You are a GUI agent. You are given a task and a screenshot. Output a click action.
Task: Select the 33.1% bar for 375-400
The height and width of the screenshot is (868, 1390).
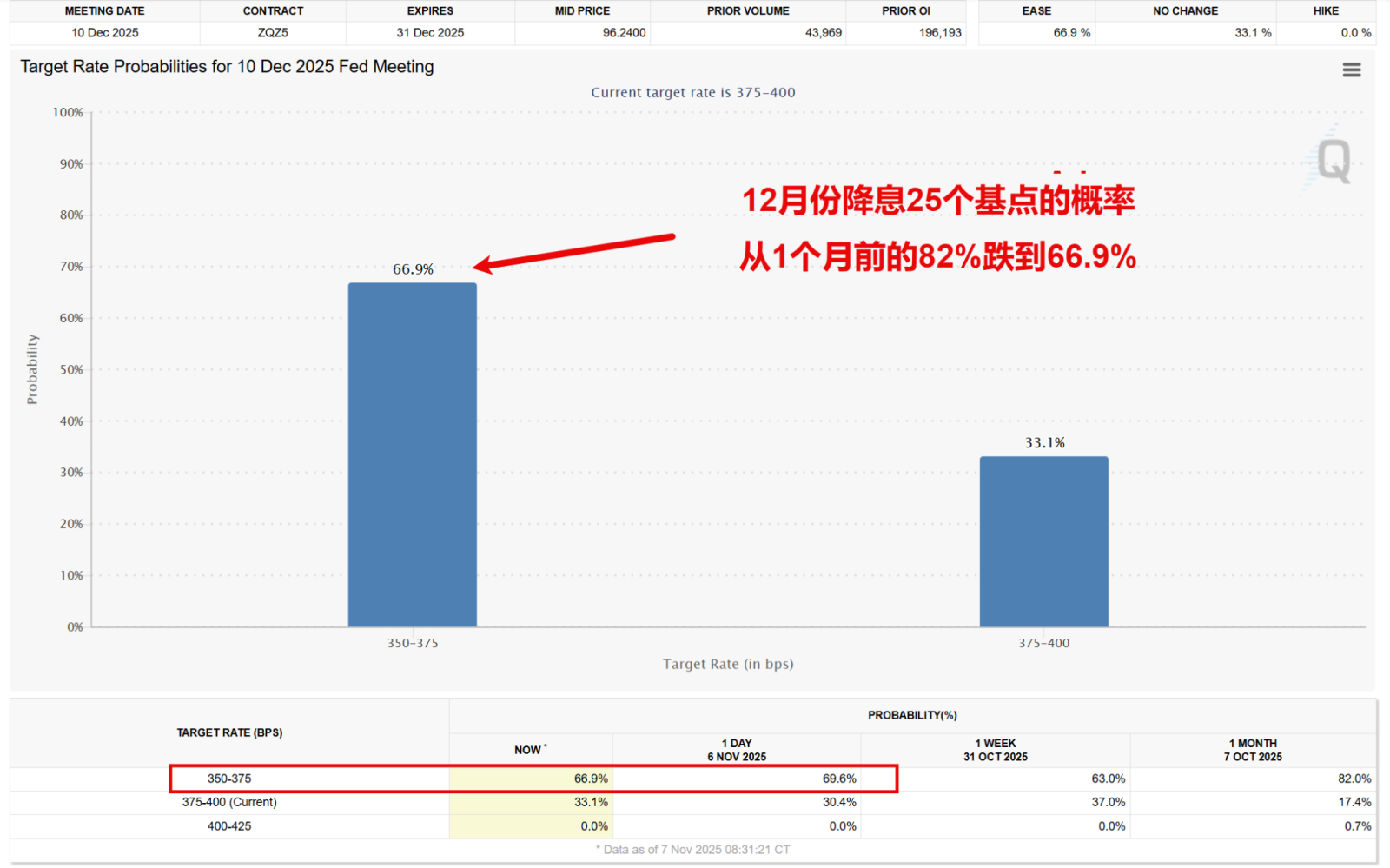[1043, 539]
